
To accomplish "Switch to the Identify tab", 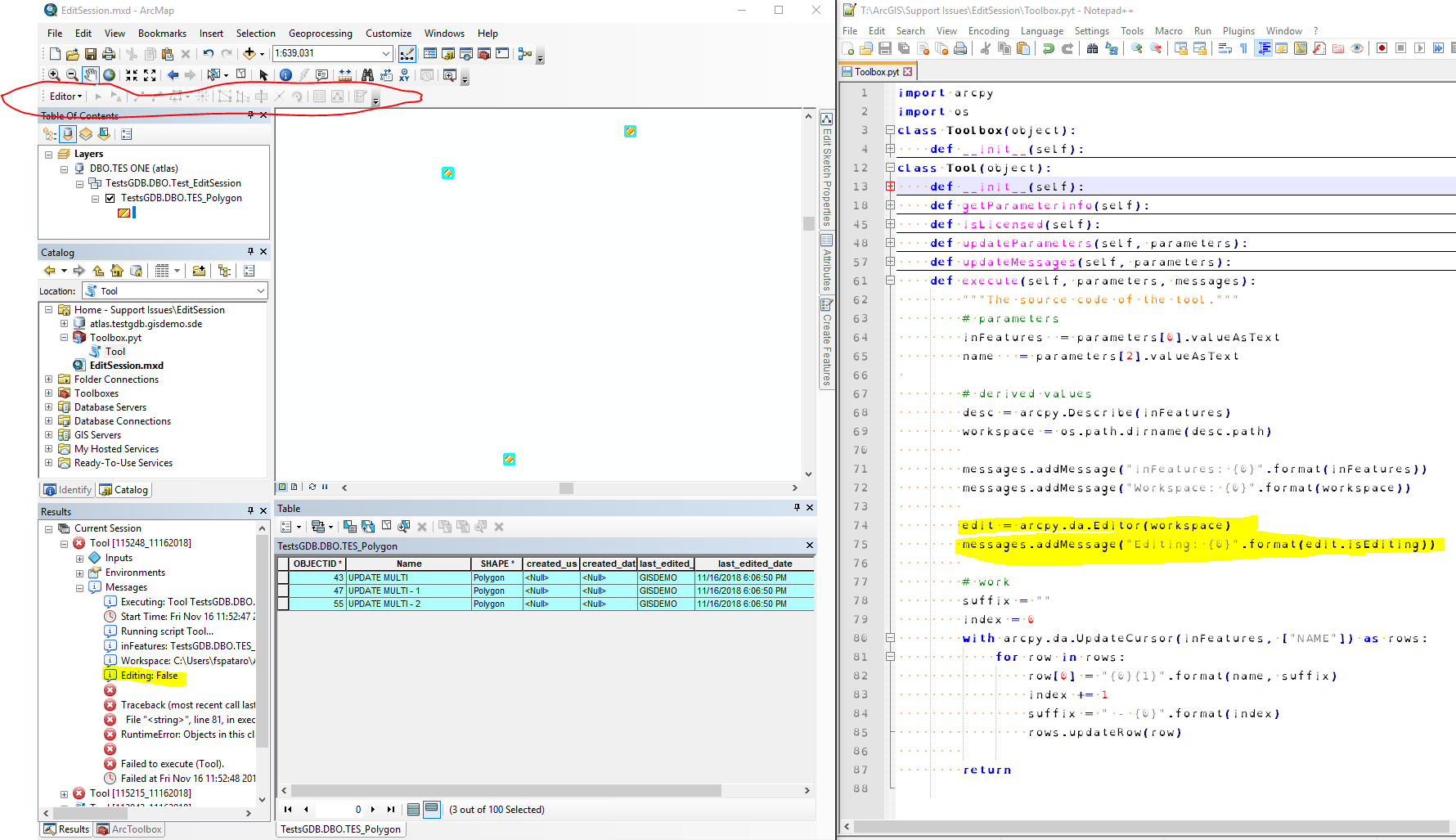I will [68, 490].
